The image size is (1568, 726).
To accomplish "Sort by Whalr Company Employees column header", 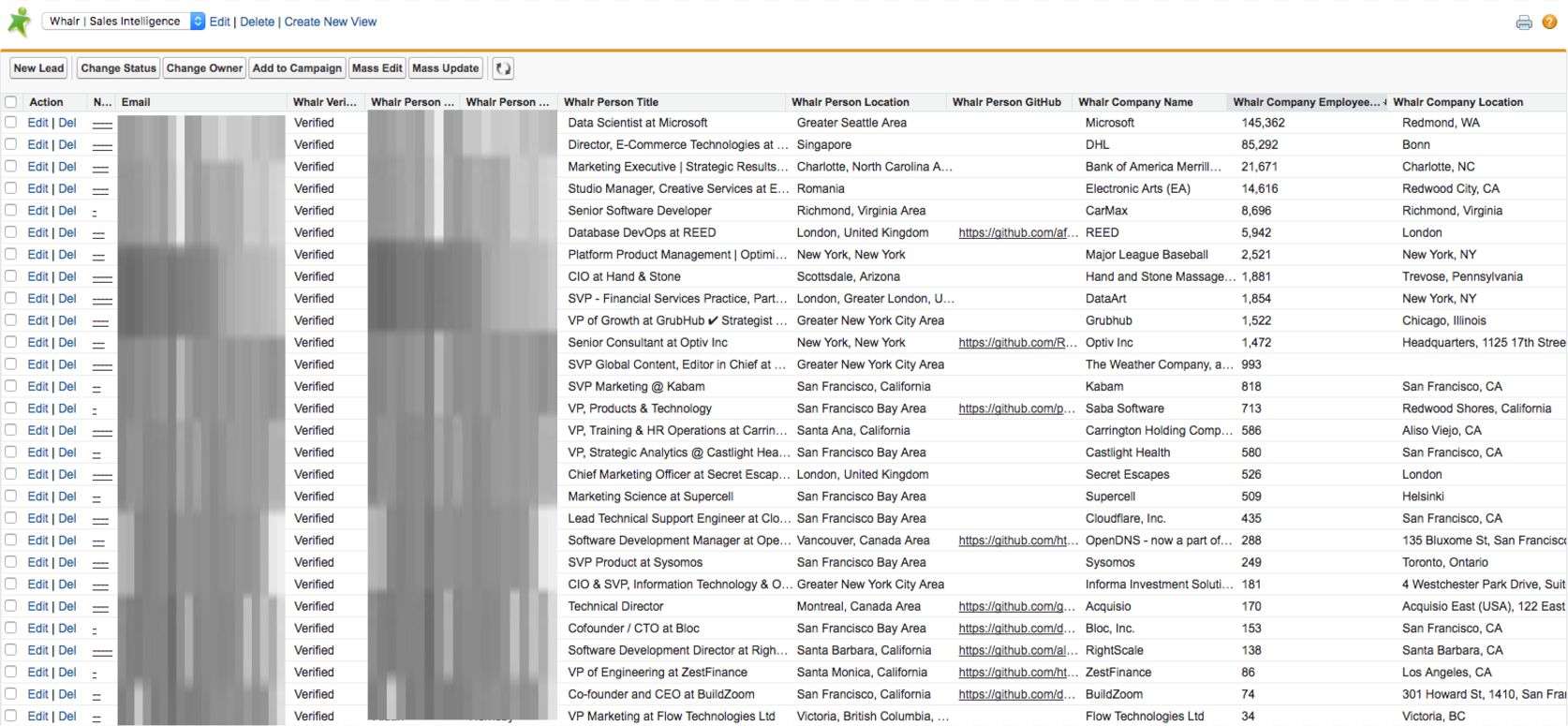I will pyautogui.click(x=1307, y=102).
